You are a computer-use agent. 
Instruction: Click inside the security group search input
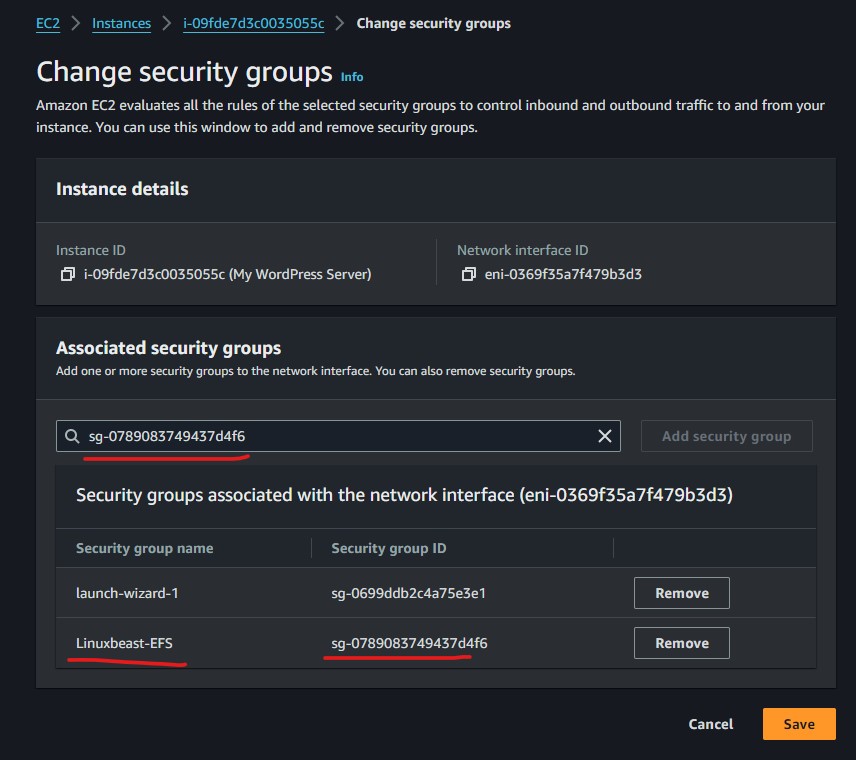point(300,436)
